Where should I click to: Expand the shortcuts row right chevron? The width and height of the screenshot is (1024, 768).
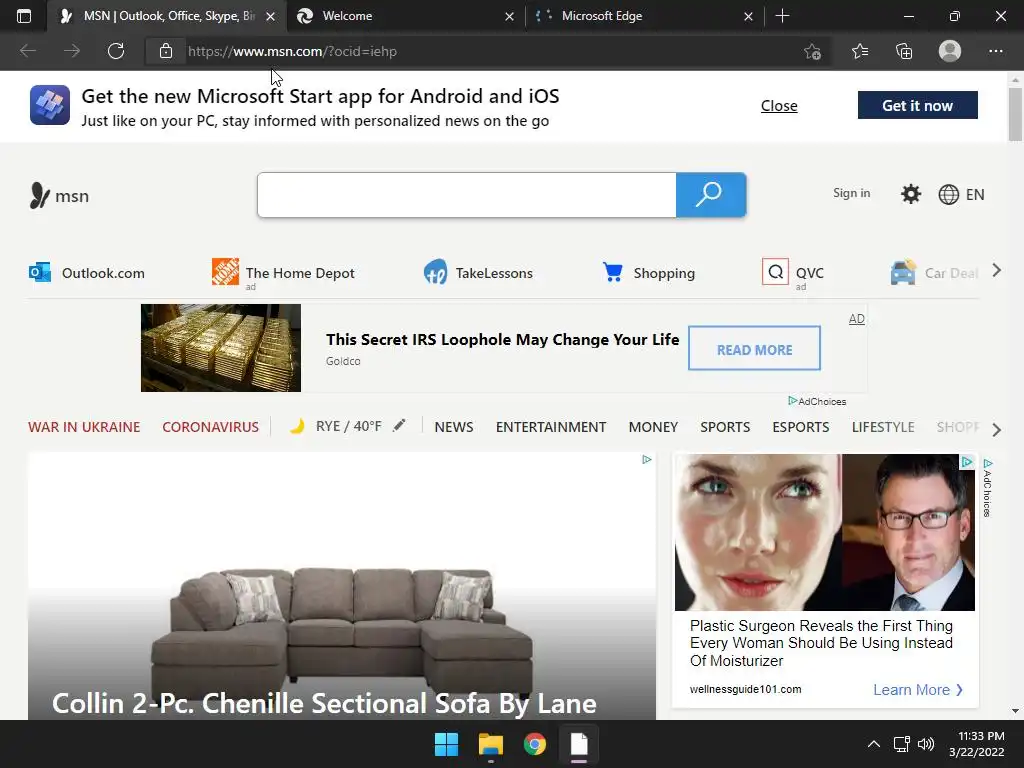coord(996,270)
